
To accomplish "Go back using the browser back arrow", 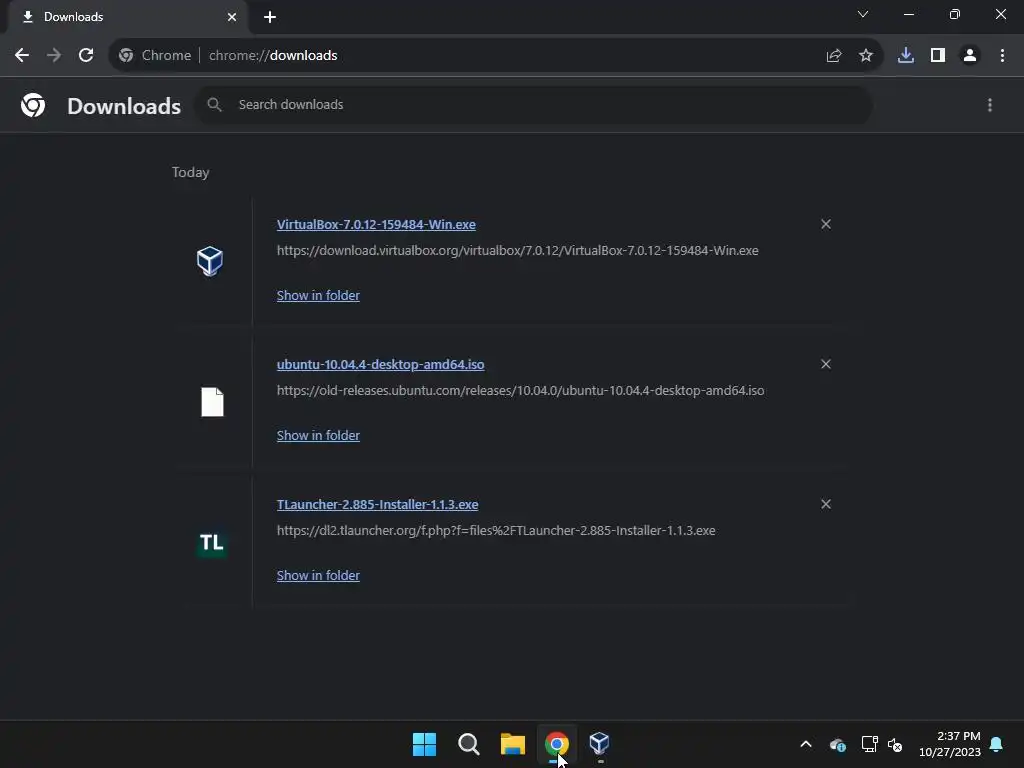I will [22, 56].
